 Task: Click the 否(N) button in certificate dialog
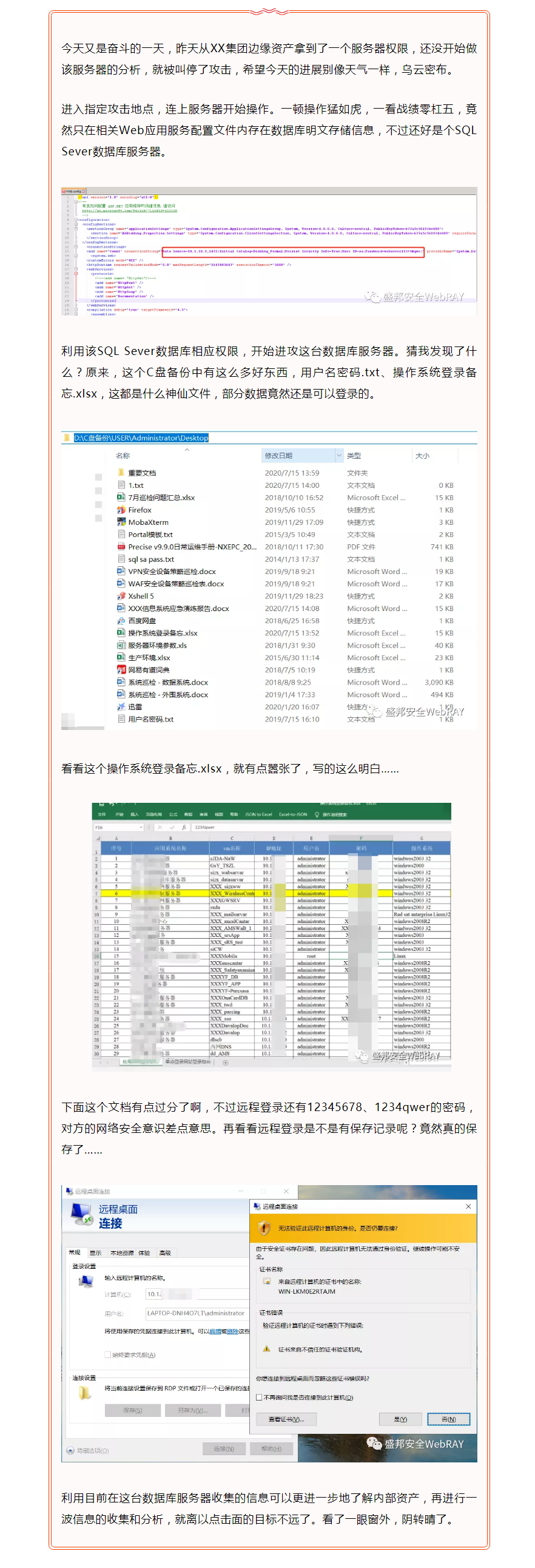pos(448,1419)
